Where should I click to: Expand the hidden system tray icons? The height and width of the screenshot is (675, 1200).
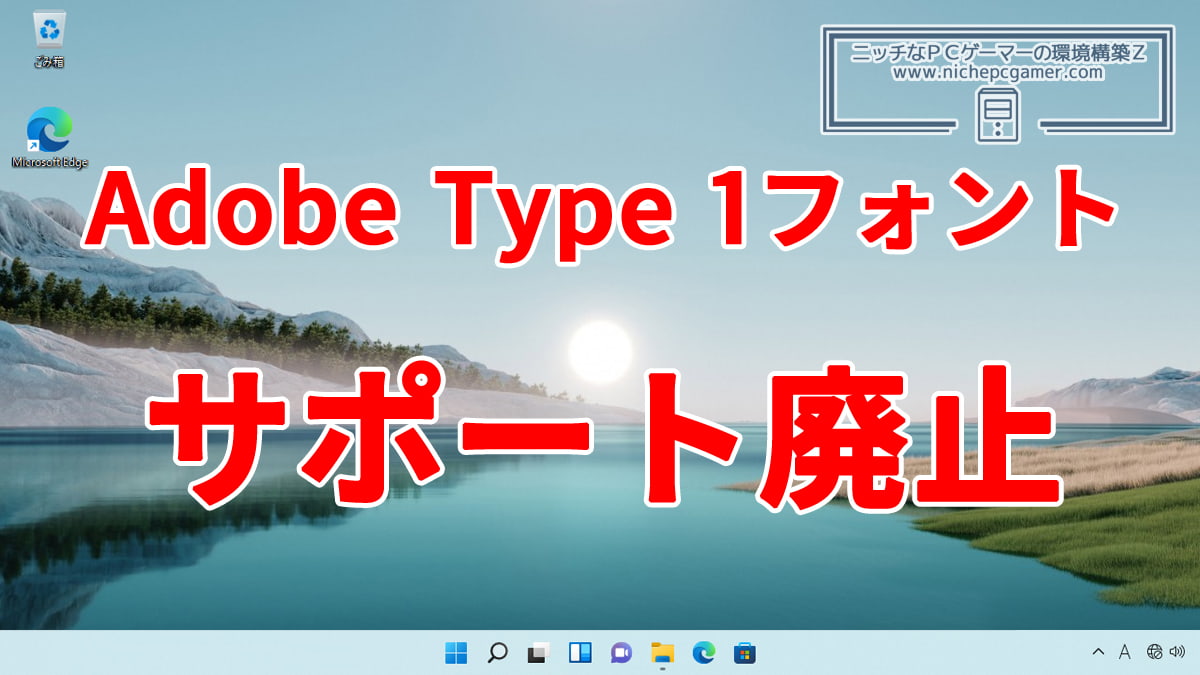click(x=1098, y=653)
